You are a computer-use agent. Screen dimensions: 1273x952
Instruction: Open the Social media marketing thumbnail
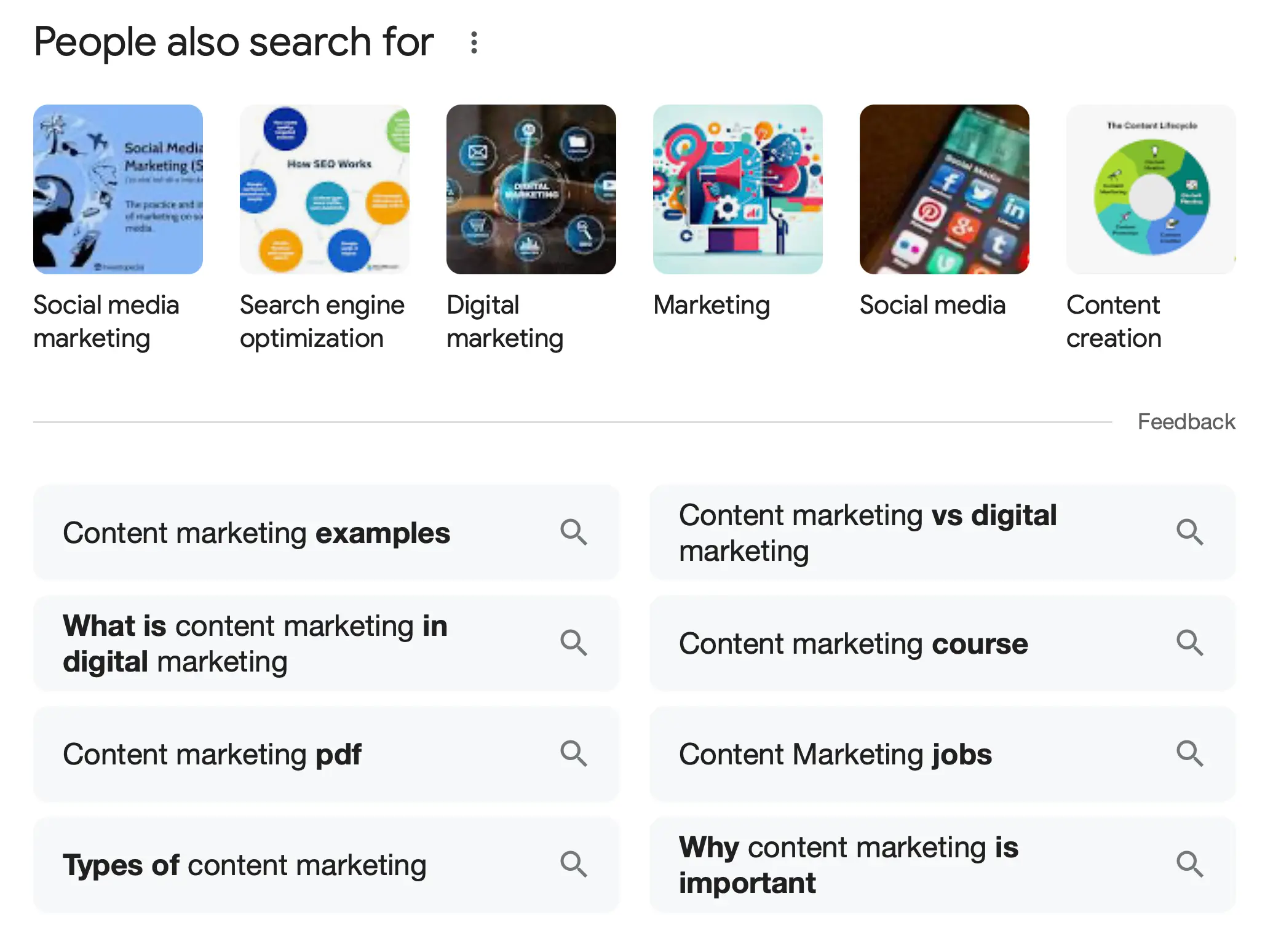pyautogui.click(x=118, y=189)
